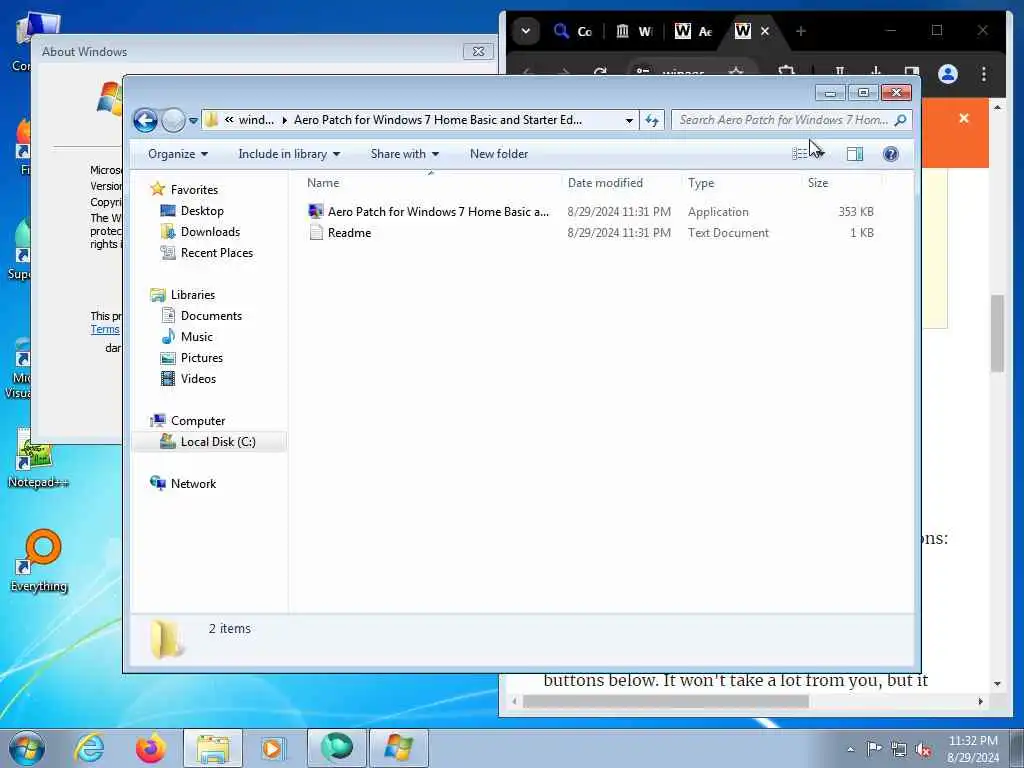Click the network tray icon
Screen dimensions: 1024x768
click(x=899, y=749)
